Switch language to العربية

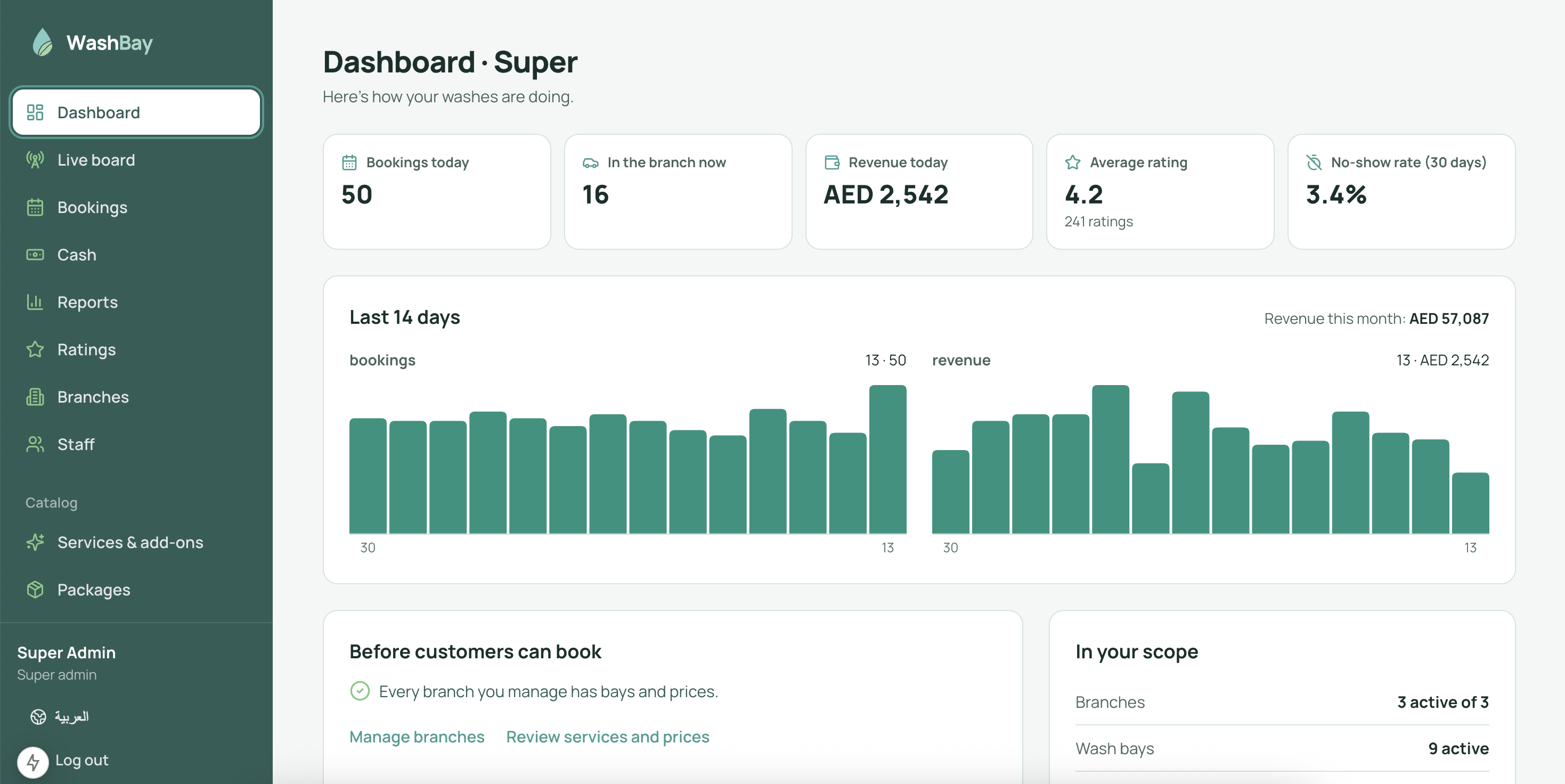point(71,716)
